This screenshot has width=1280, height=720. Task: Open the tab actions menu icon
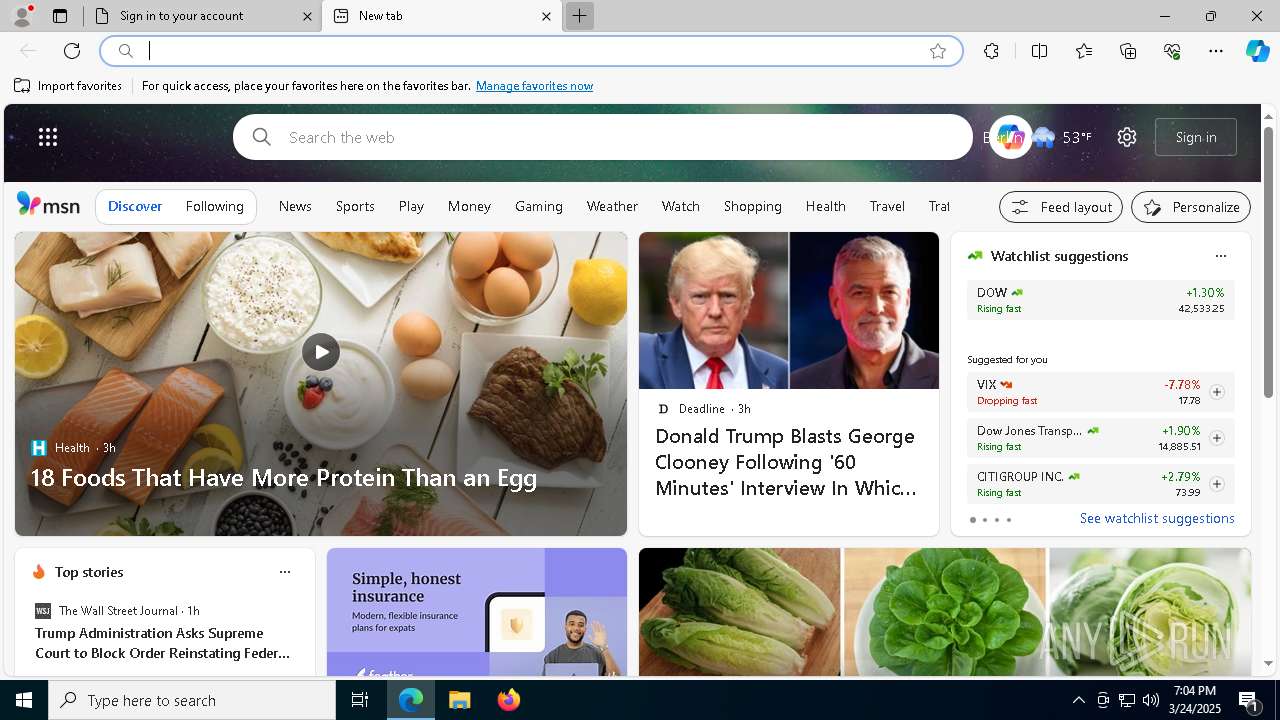click(60, 16)
